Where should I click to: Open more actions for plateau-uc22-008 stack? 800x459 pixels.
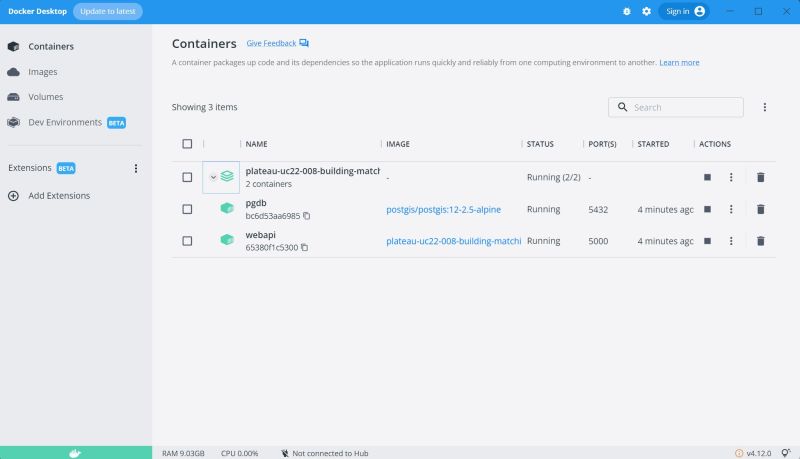(731, 177)
